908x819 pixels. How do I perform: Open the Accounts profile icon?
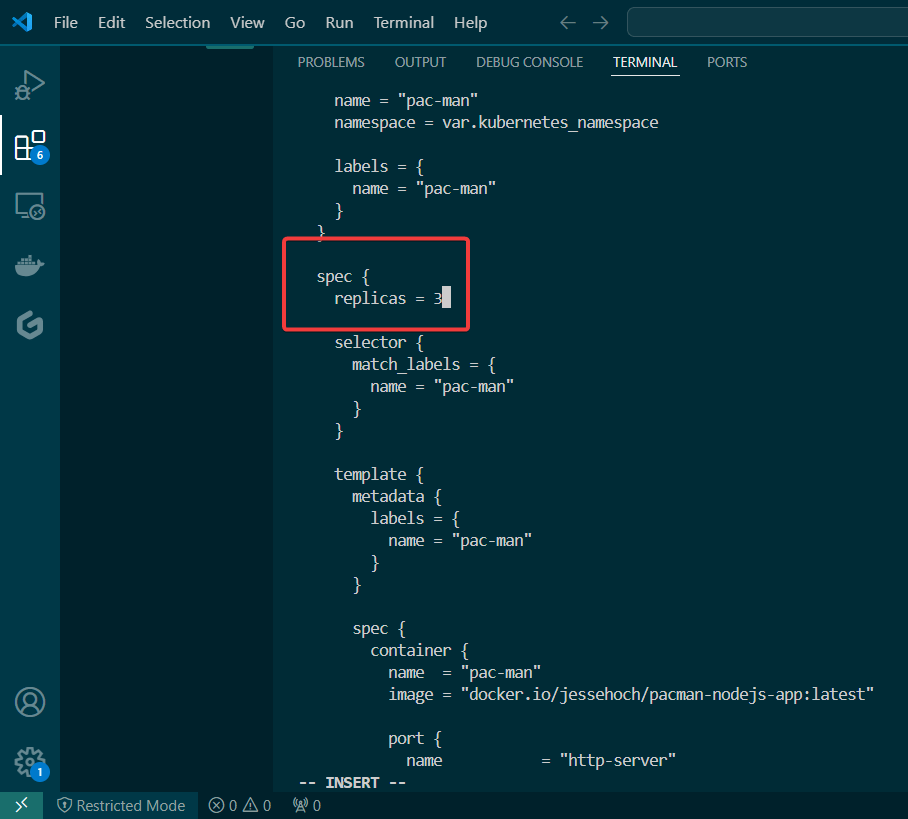pyautogui.click(x=30, y=702)
